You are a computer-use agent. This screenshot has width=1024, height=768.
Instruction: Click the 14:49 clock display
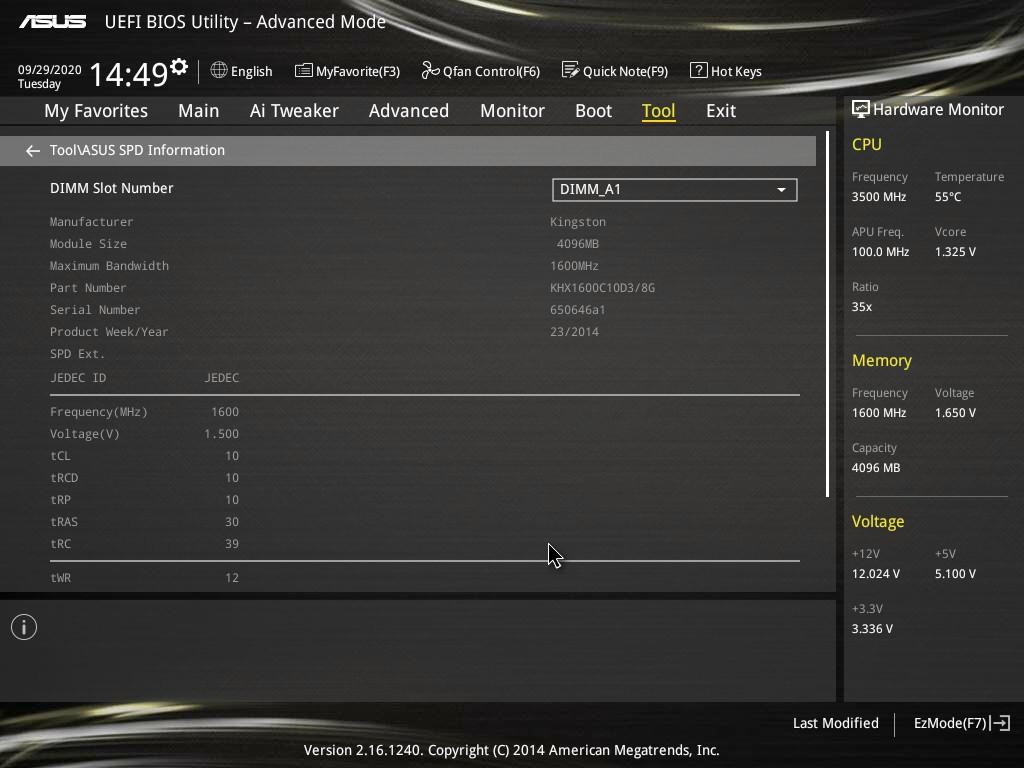pos(129,74)
